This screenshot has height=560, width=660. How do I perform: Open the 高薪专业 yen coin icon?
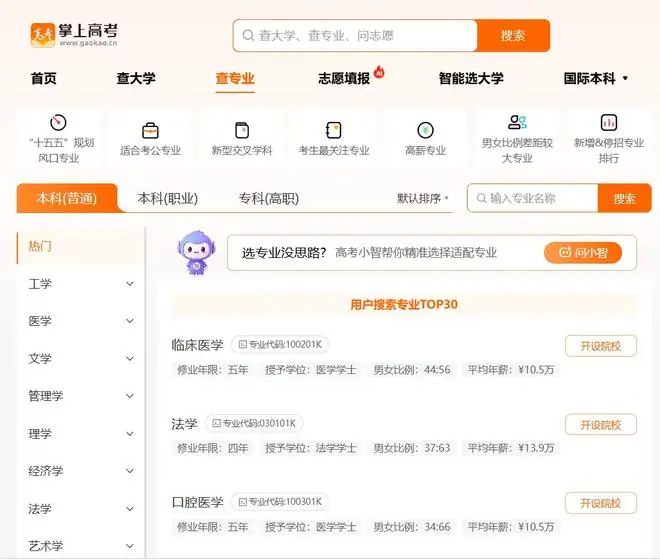point(426,130)
